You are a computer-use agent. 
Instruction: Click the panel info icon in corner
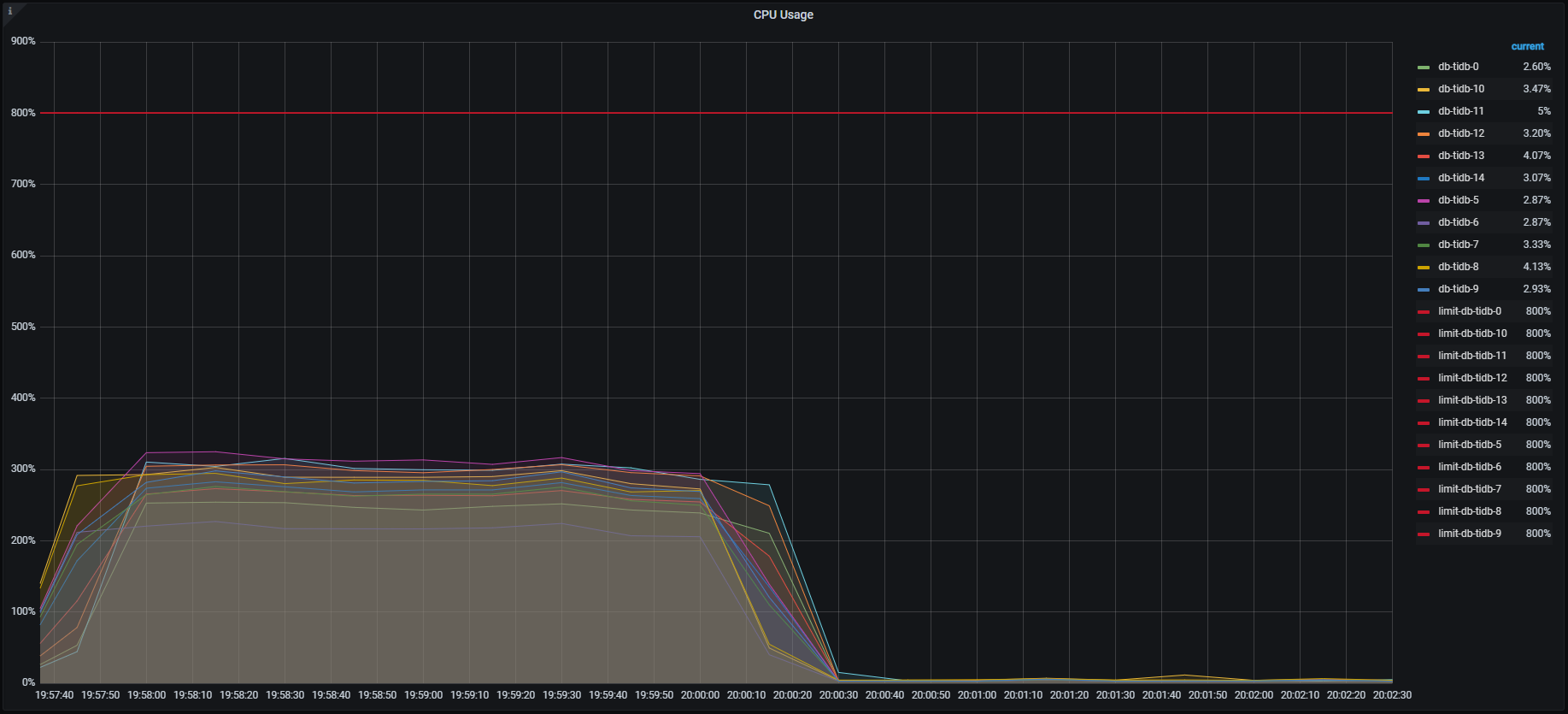tap(10, 11)
